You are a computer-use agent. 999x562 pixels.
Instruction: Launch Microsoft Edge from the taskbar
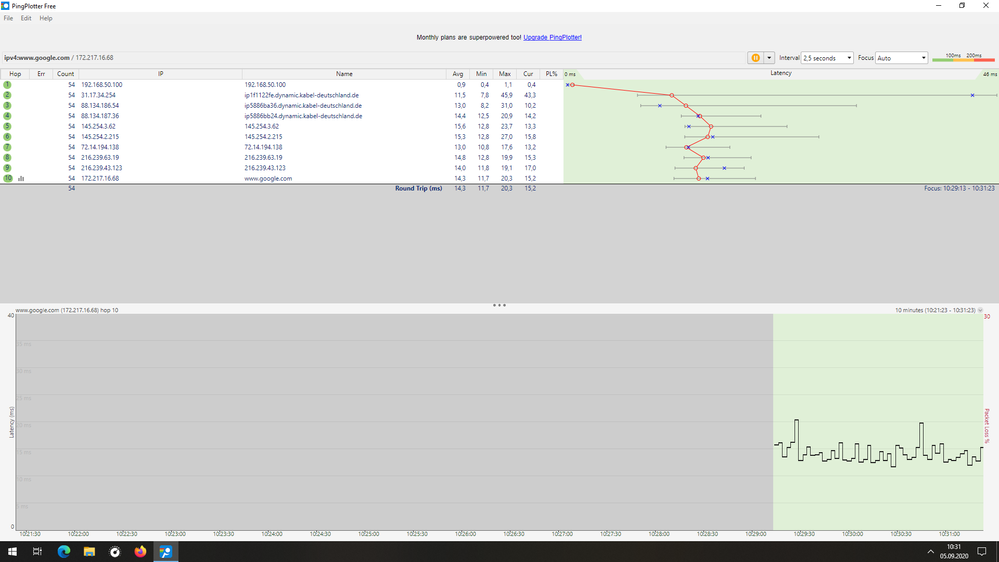coord(64,552)
